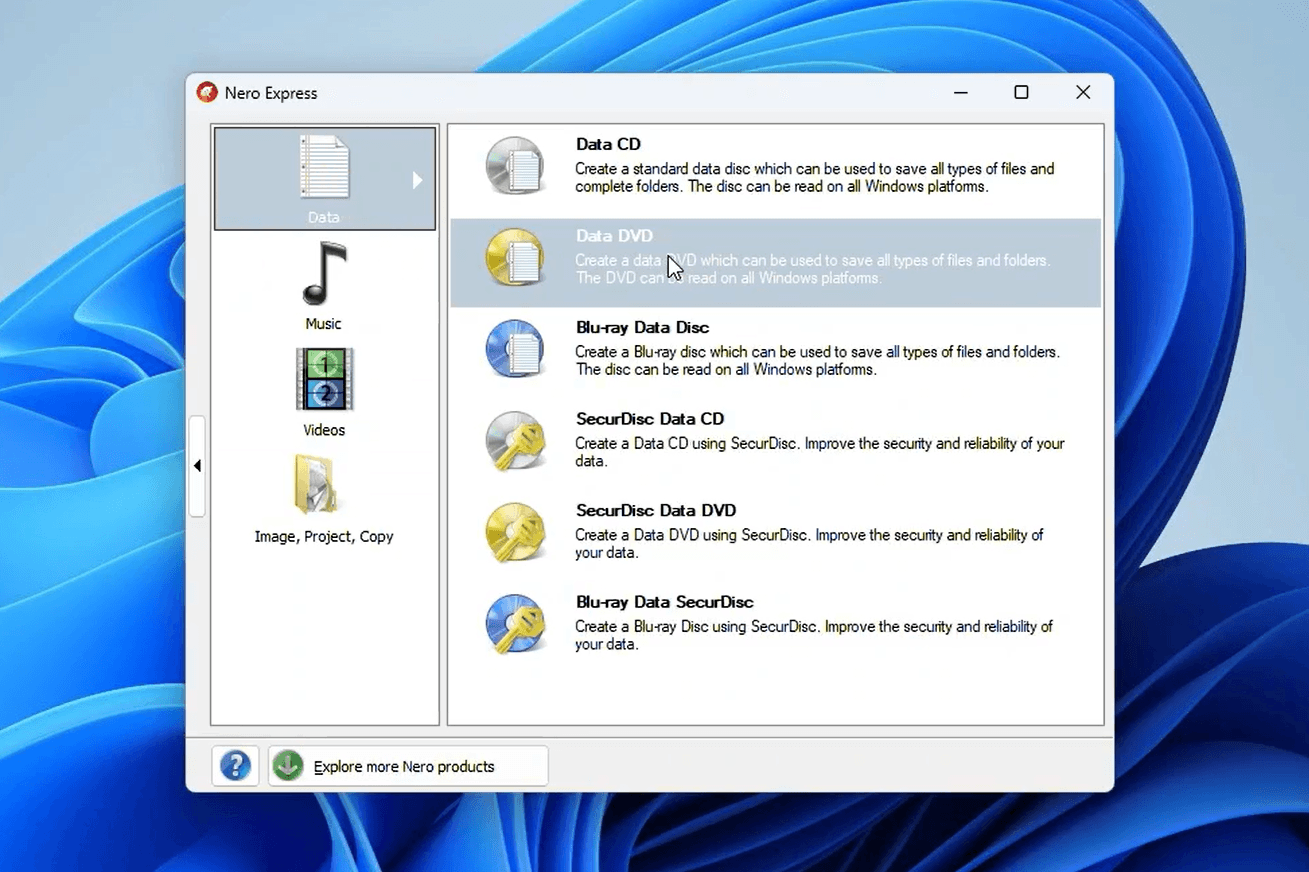This screenshot has height=872, width=1309.
Task: Click the 'Create a Data DVD using SecurDisc' description
Action: click(x=809, y=544)
